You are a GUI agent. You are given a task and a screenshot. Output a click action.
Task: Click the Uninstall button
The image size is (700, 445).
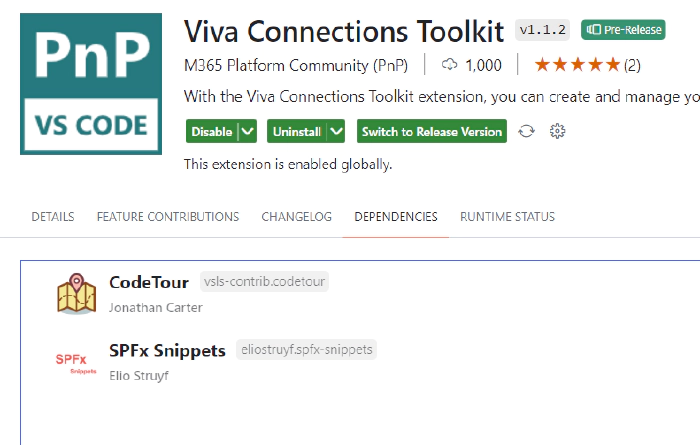click(x=297, y=131)
